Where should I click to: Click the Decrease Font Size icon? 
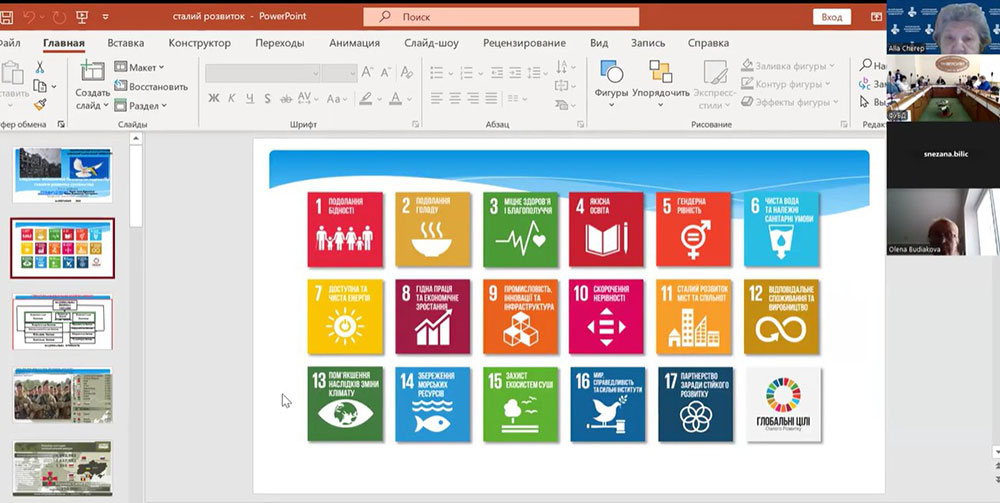386,73
